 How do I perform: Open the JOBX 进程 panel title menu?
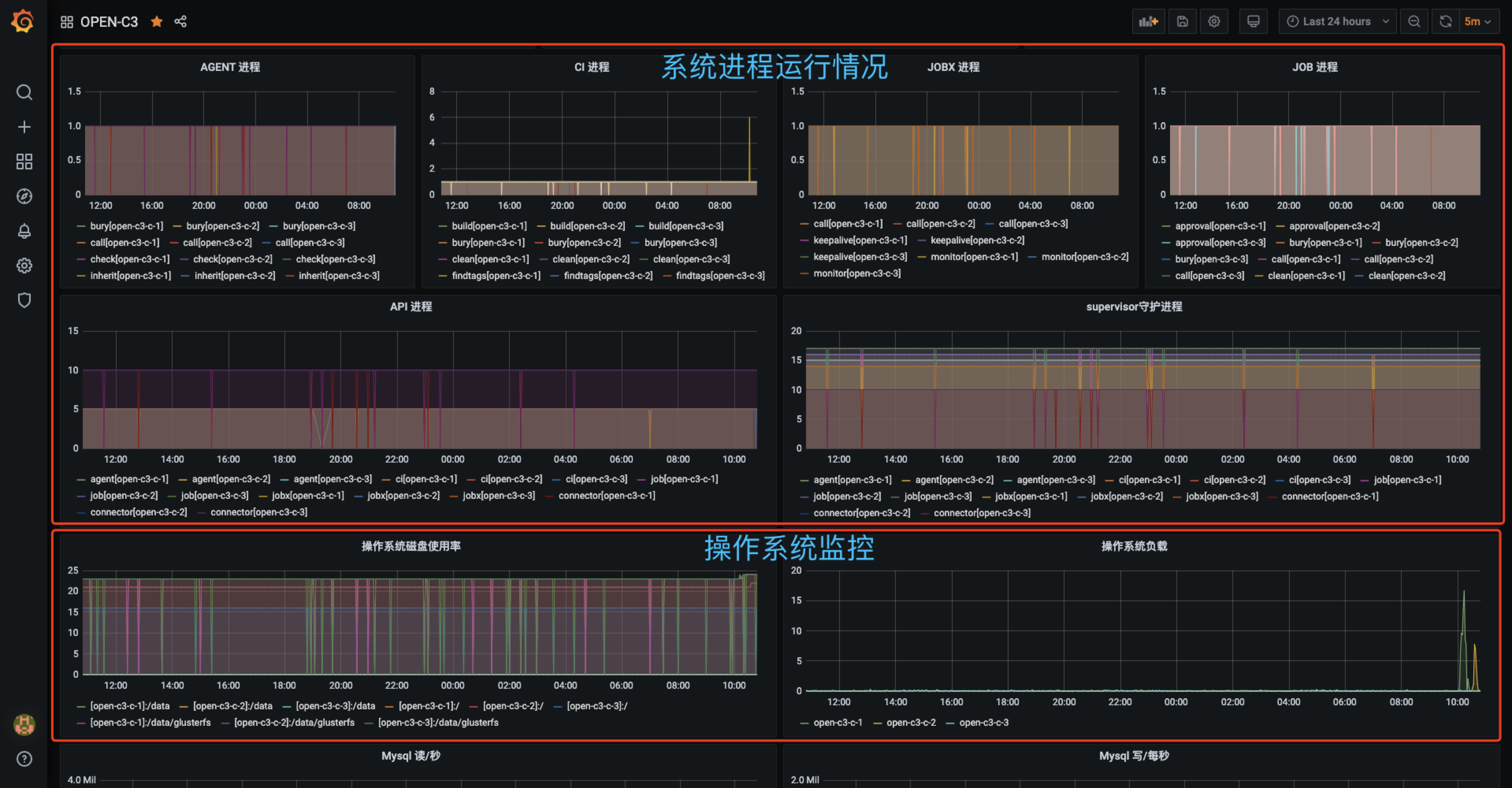(953, 67)
